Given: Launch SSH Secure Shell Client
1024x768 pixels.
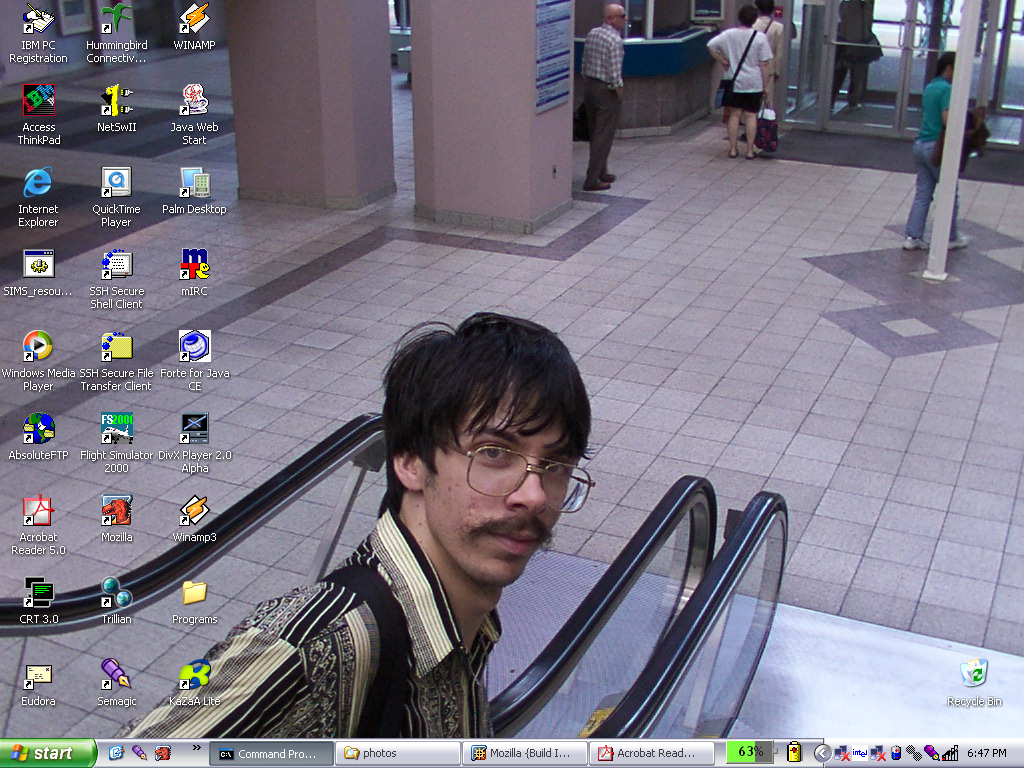Looking at the screenshot, I should [x=117, y=265].
